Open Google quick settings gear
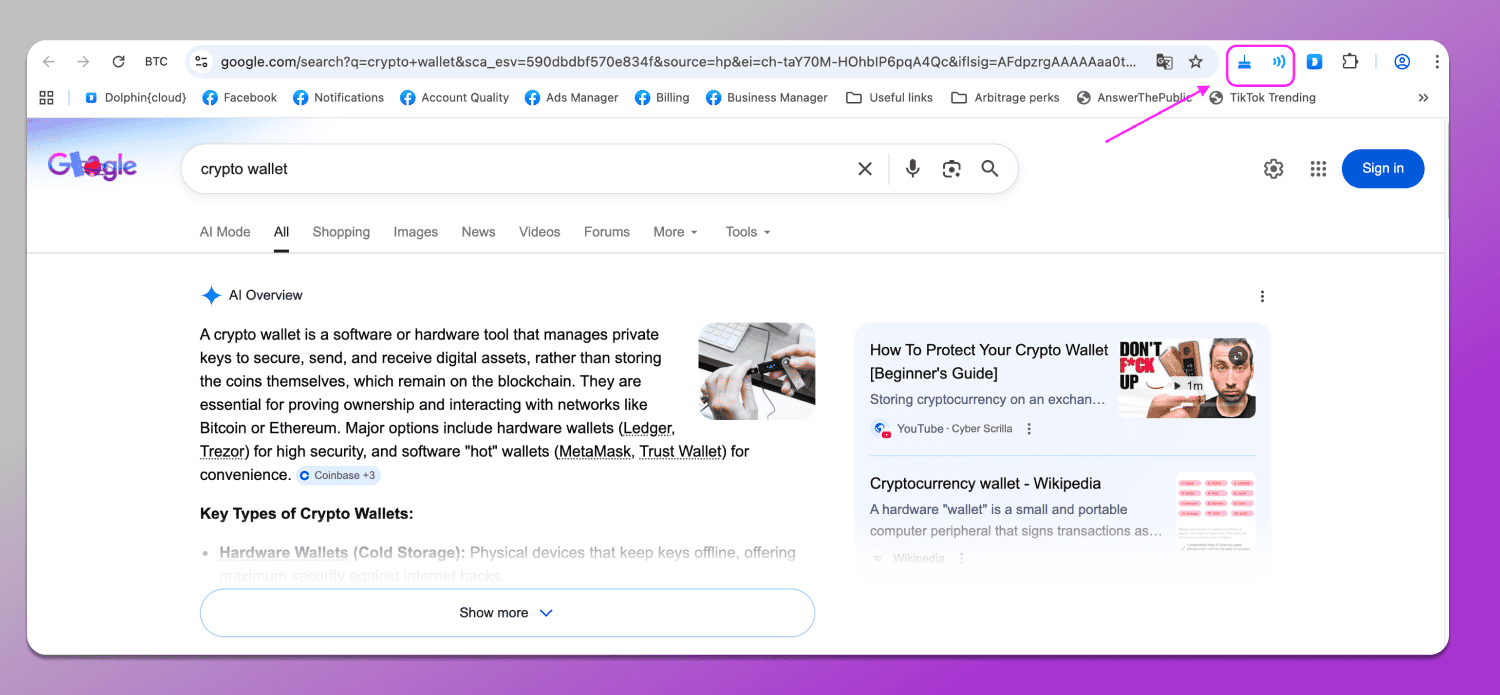1500x695 pixels. click(x=1273, y=169)
